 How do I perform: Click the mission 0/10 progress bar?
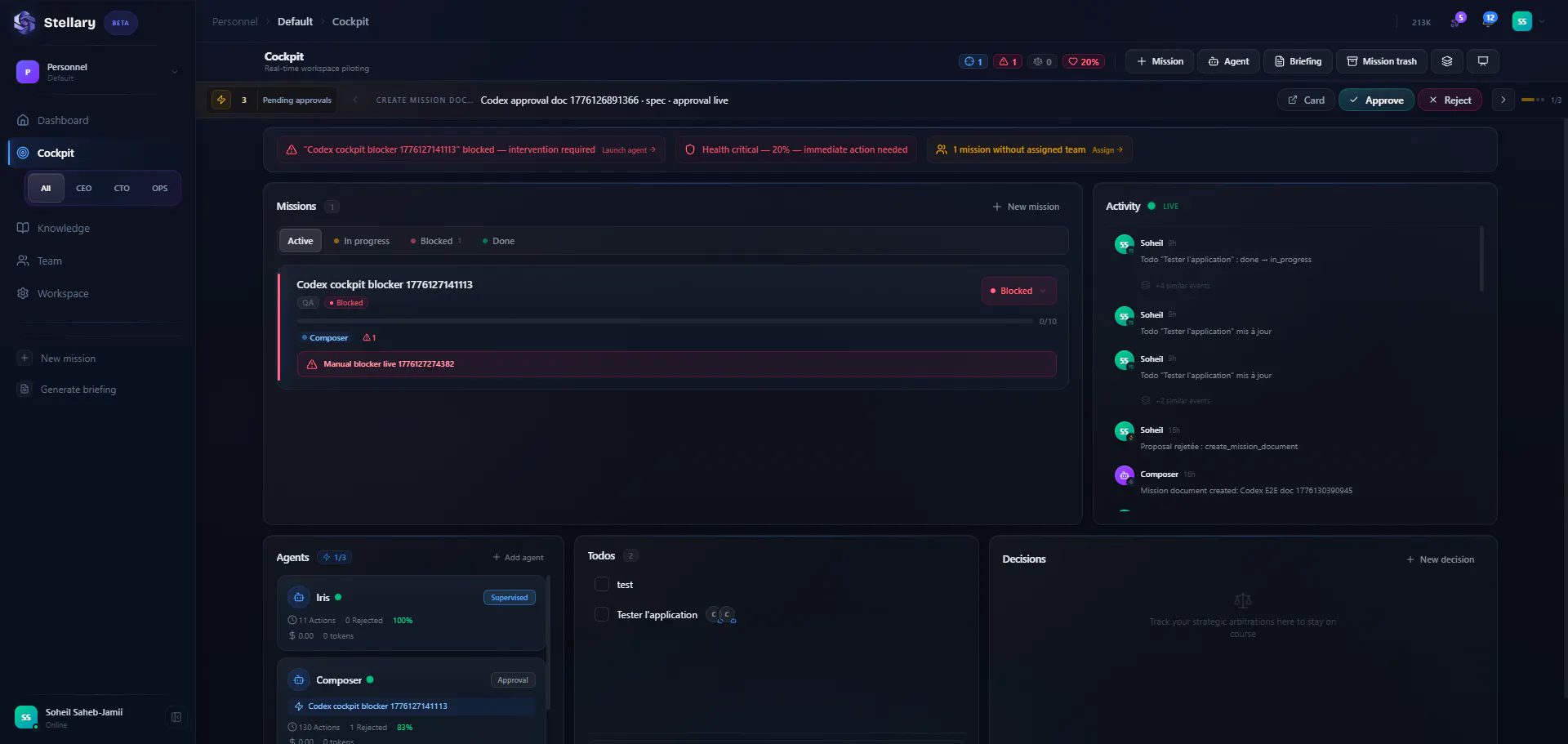(x=665, y=321)
